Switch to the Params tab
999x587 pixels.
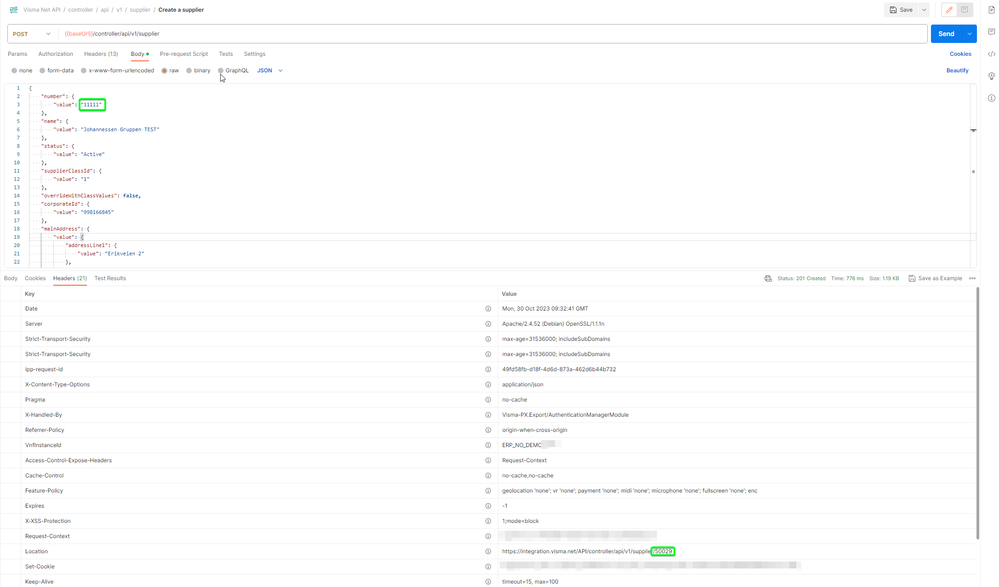(17, 54)
